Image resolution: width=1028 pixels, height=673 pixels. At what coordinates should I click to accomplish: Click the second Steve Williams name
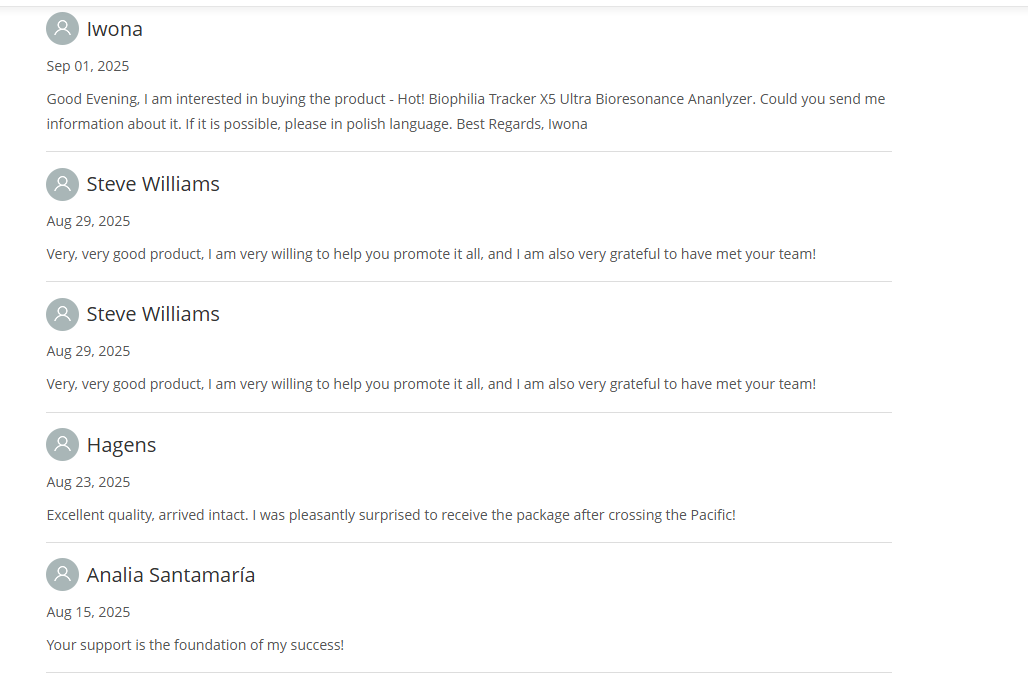coord(153,314)
